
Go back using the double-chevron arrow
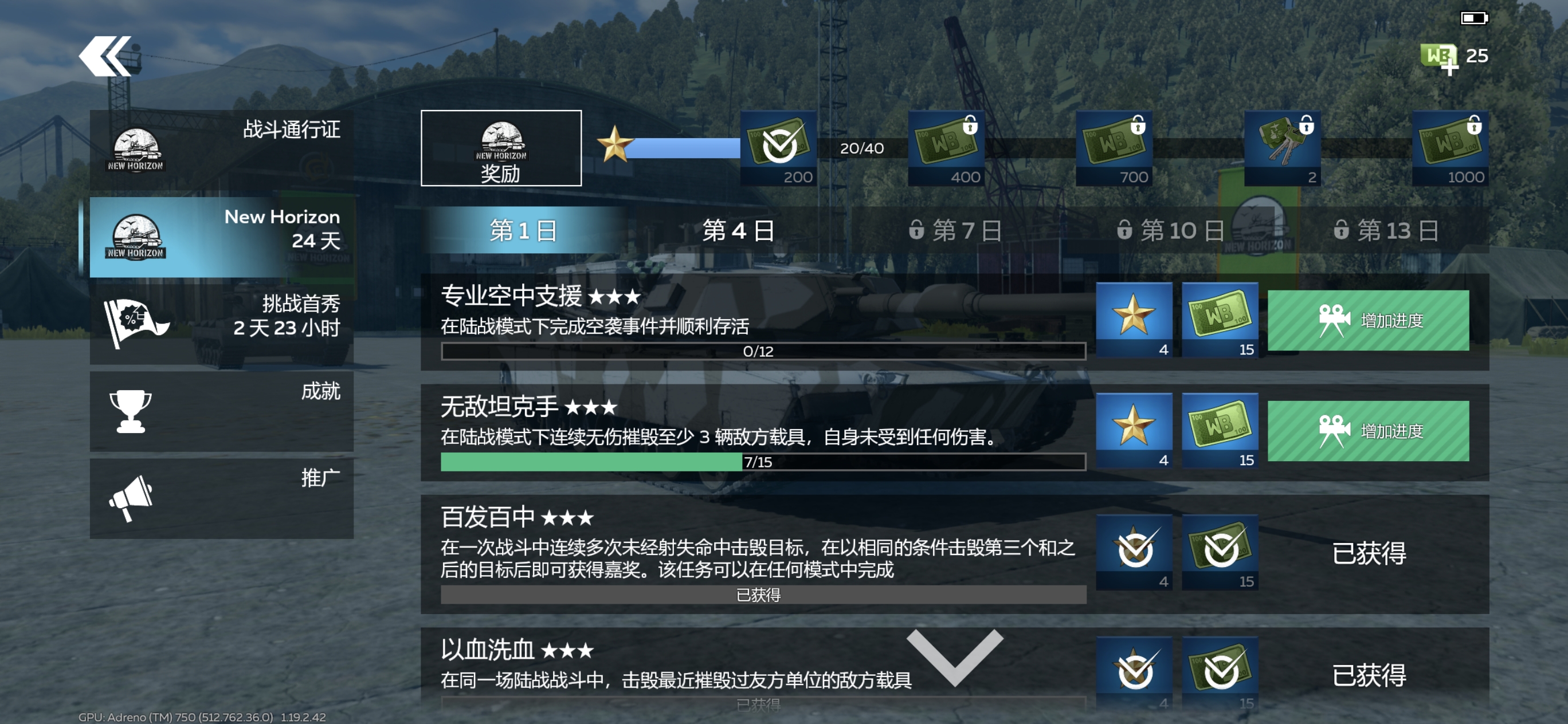(105, 56)
